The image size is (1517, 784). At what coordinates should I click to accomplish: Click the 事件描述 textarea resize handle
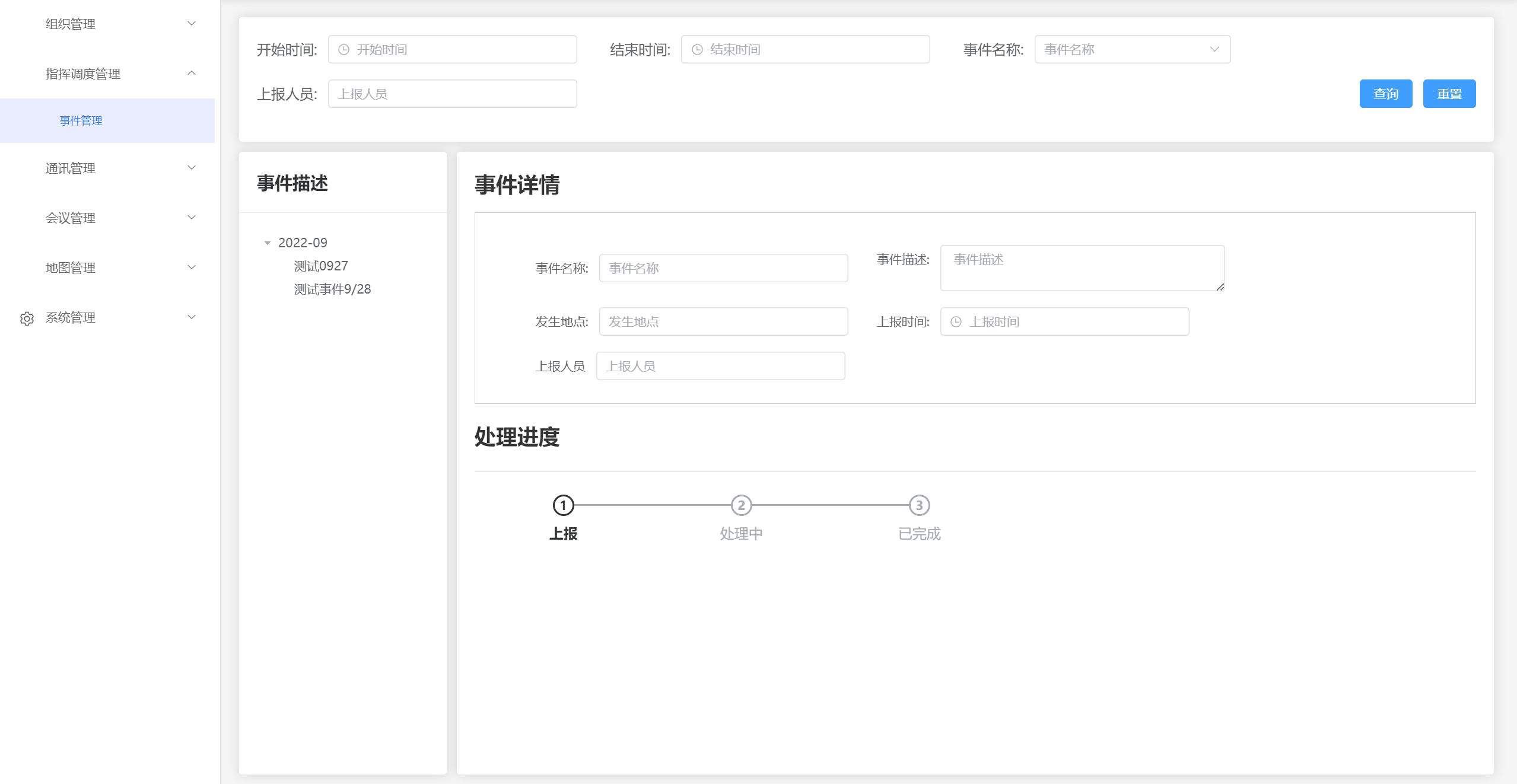1220,286
